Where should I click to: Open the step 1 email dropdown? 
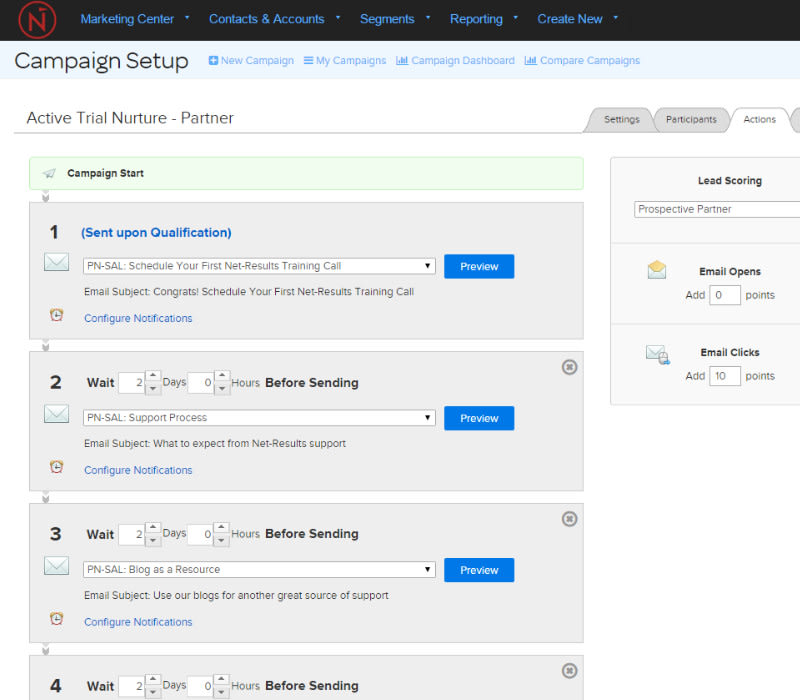(x=259, y=266)
